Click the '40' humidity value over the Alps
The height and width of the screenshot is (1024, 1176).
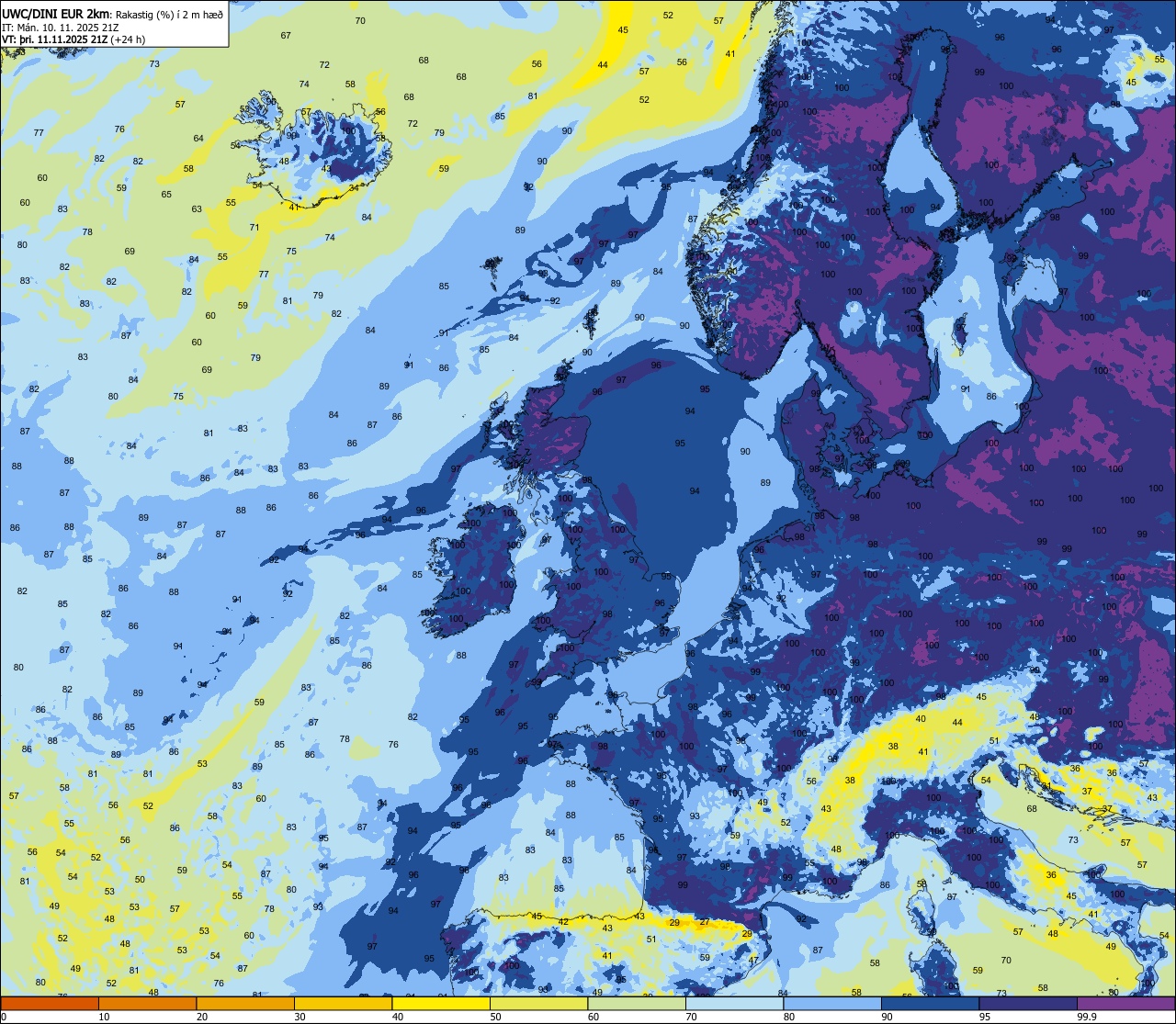coord(921,718)
